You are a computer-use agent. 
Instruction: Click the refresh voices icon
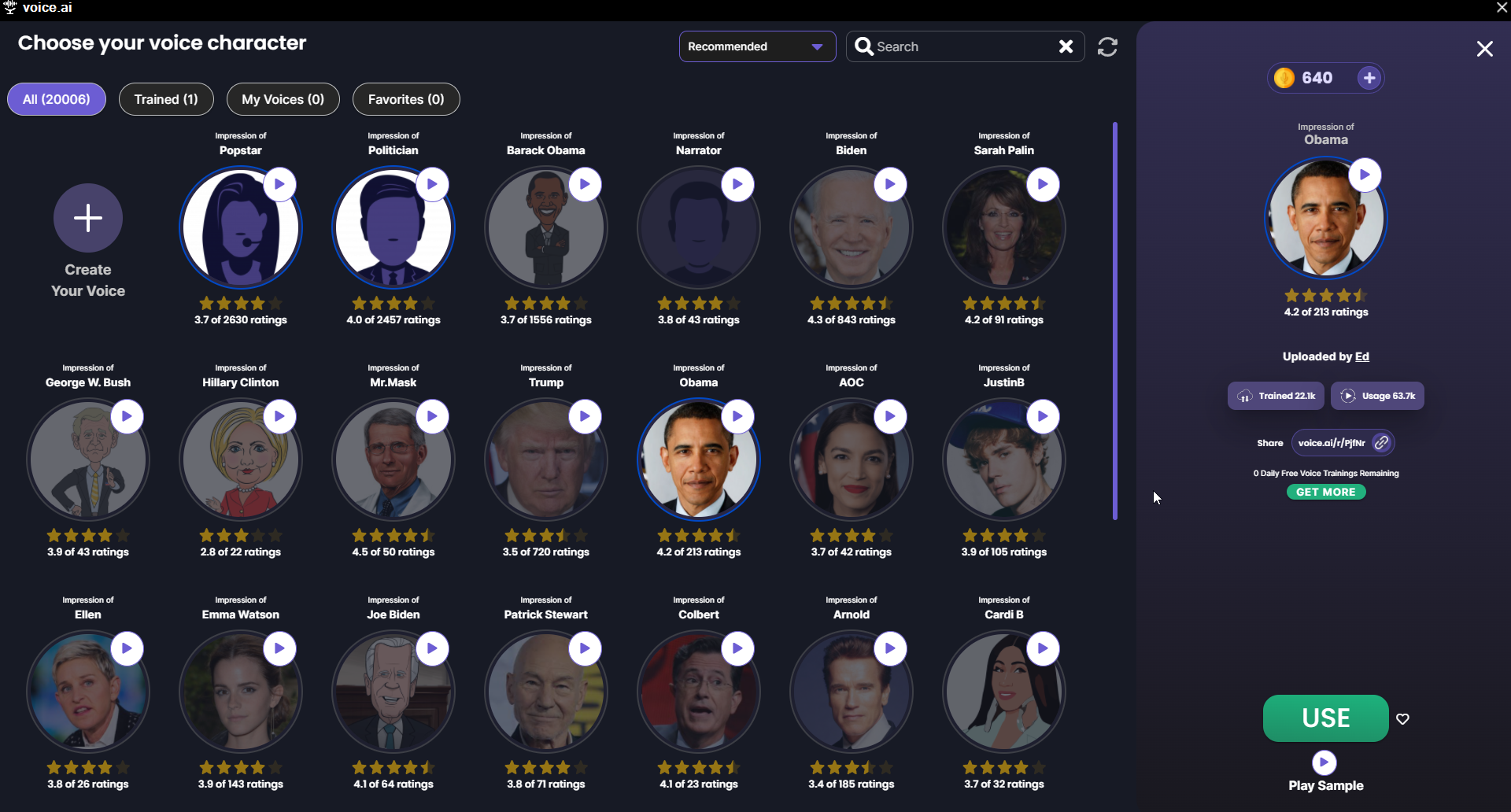[x=1107, y=47]
